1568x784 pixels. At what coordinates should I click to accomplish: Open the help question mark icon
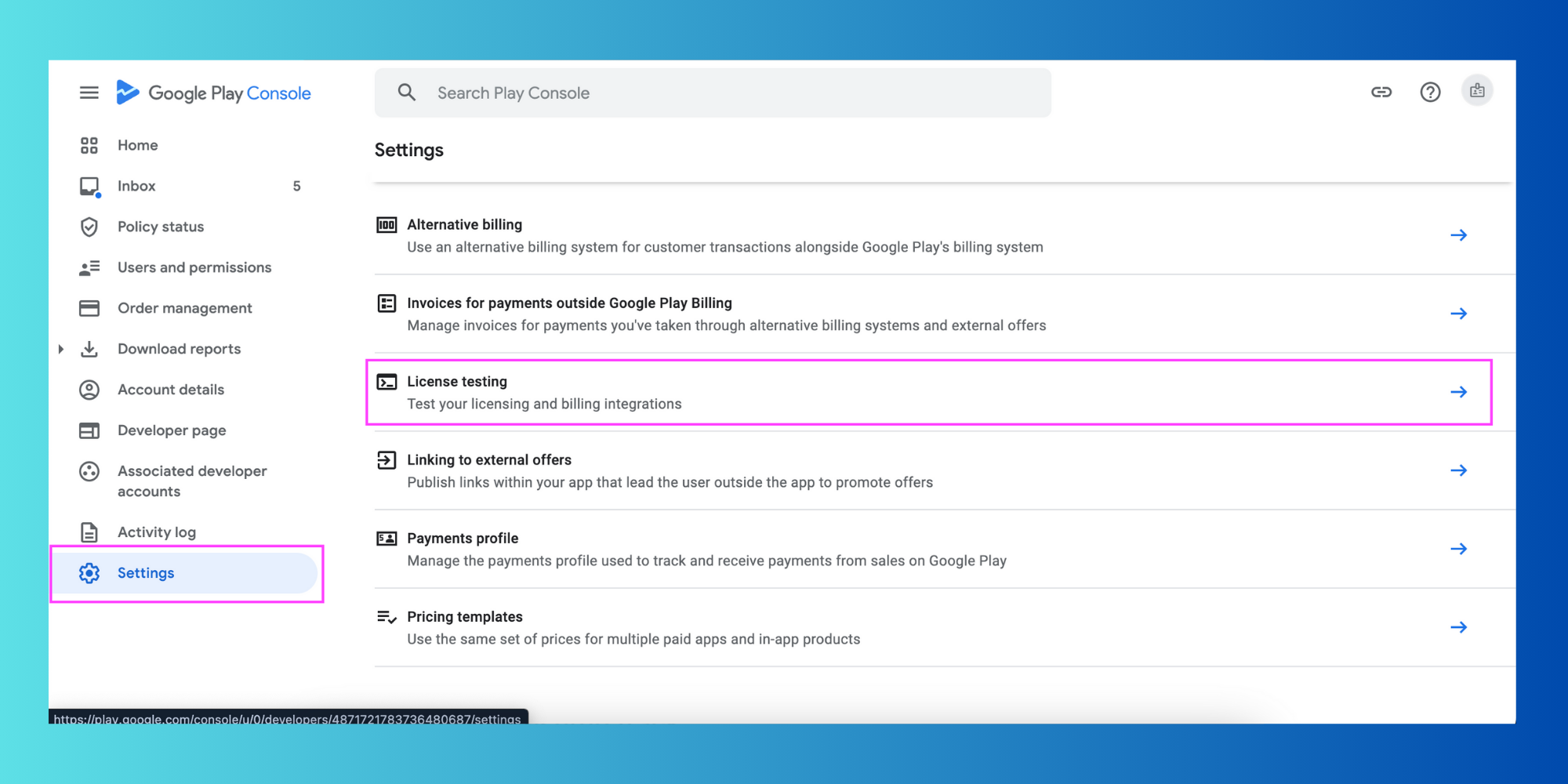pos(1430,93)
